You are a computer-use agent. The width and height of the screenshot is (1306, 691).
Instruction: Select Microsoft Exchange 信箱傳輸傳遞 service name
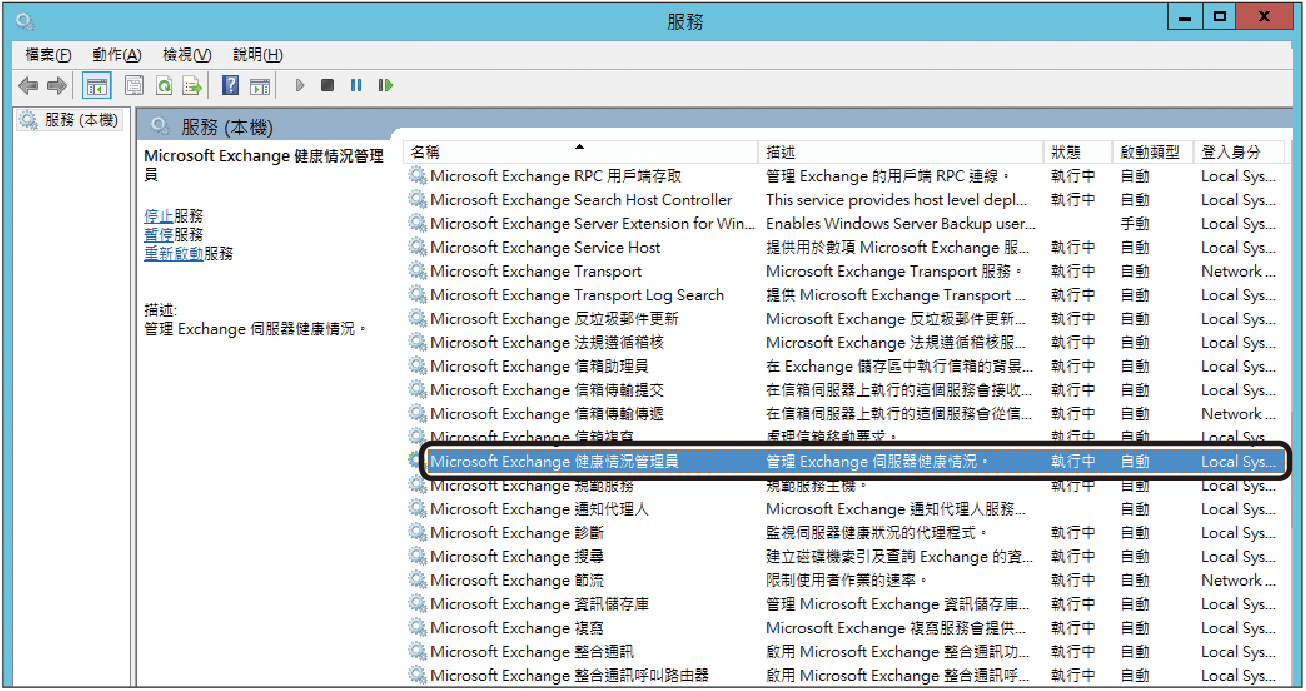point(546,414)
